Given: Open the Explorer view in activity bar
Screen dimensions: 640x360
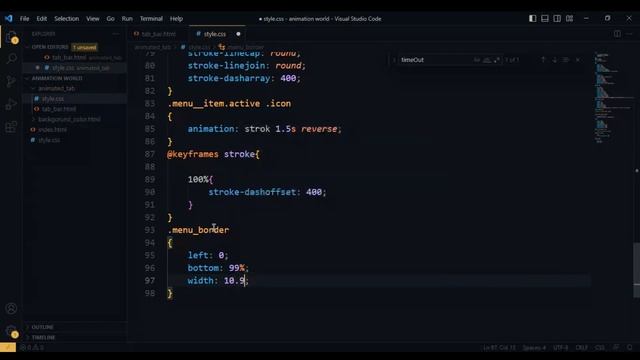Looking at the screenshot, I should pos(11,37).
